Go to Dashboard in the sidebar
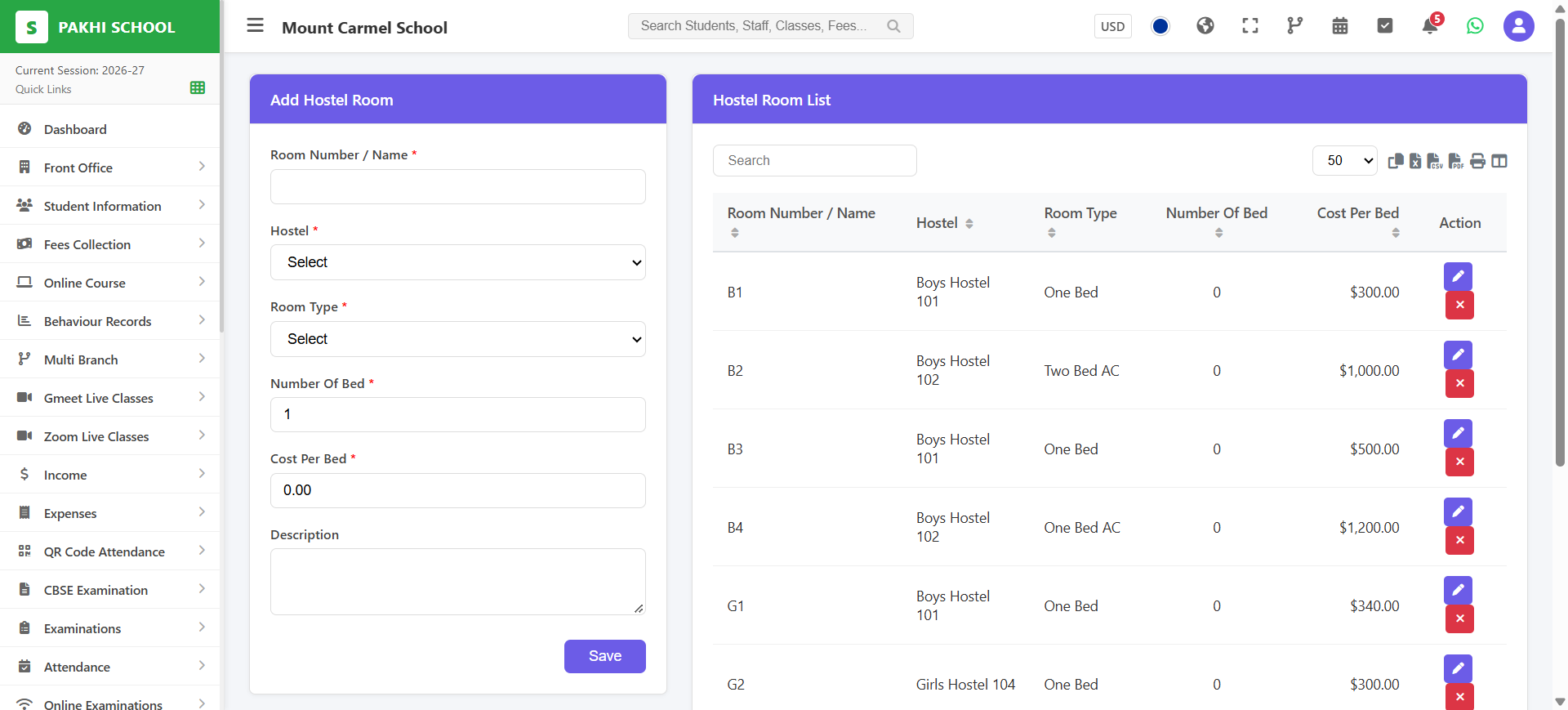This screenshot has width=1568, height=710. (110, 129)
